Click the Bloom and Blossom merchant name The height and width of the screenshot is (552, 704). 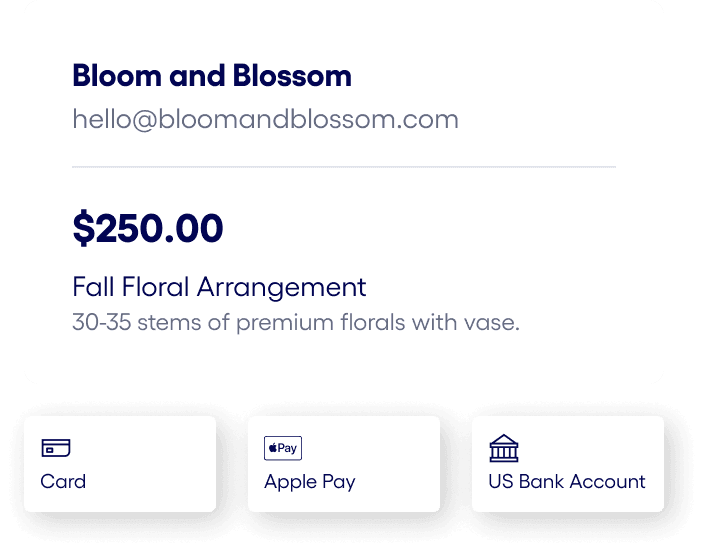click(212, 76)
